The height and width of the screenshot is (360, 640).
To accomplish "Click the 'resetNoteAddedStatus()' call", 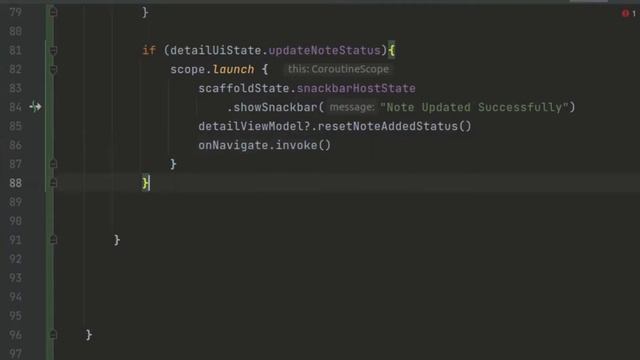I will point(394,126).
